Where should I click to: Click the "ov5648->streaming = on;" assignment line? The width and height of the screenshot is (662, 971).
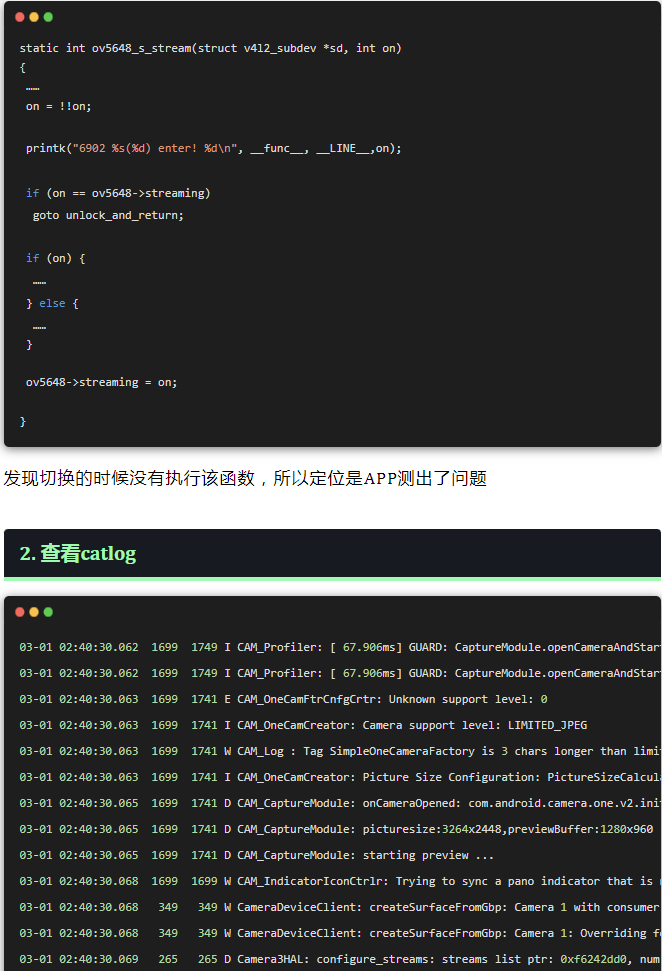(101, 382)
